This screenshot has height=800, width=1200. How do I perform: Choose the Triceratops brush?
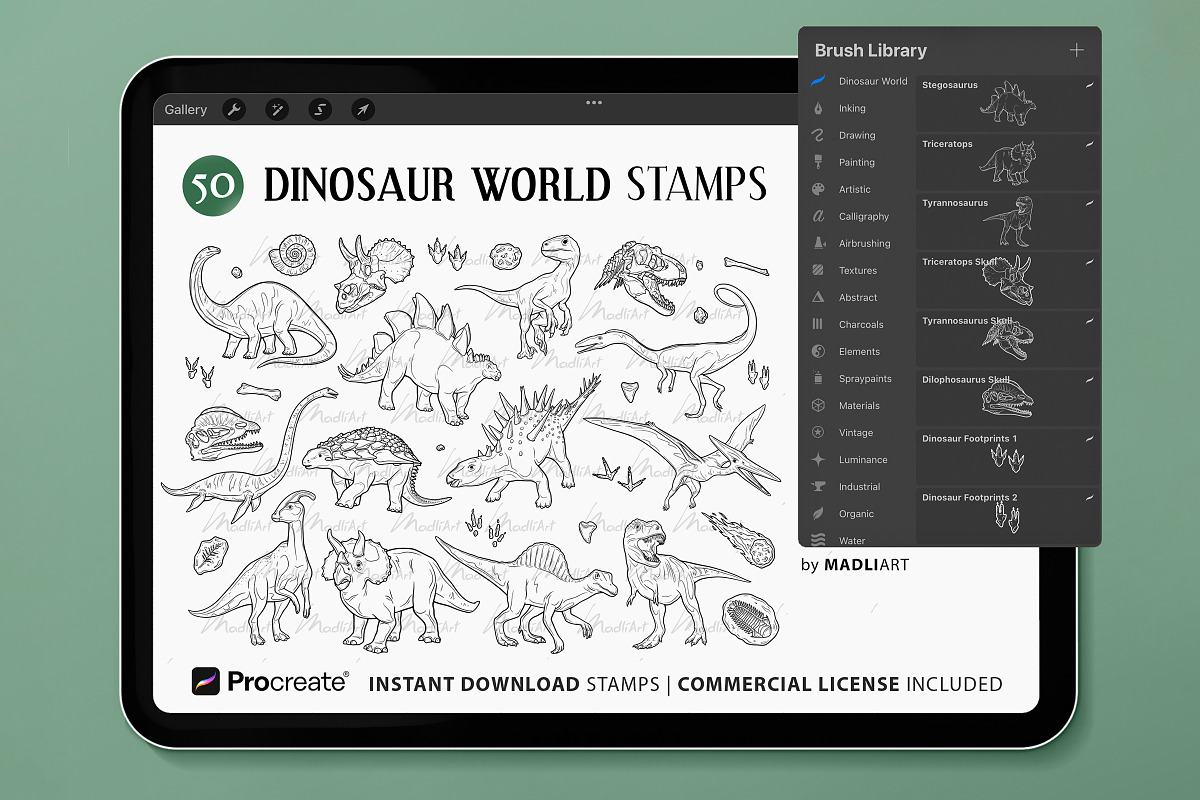(x=1008, y=162)
